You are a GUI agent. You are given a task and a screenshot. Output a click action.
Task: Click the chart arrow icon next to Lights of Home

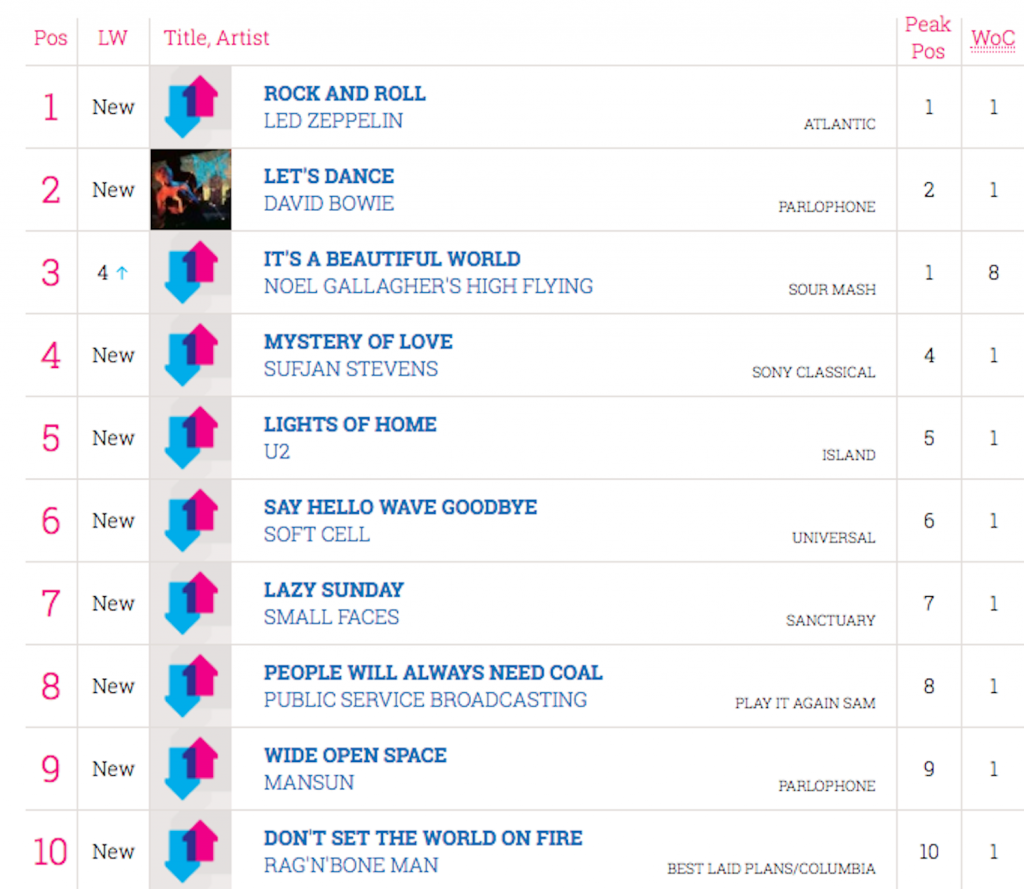pos(190,438)
